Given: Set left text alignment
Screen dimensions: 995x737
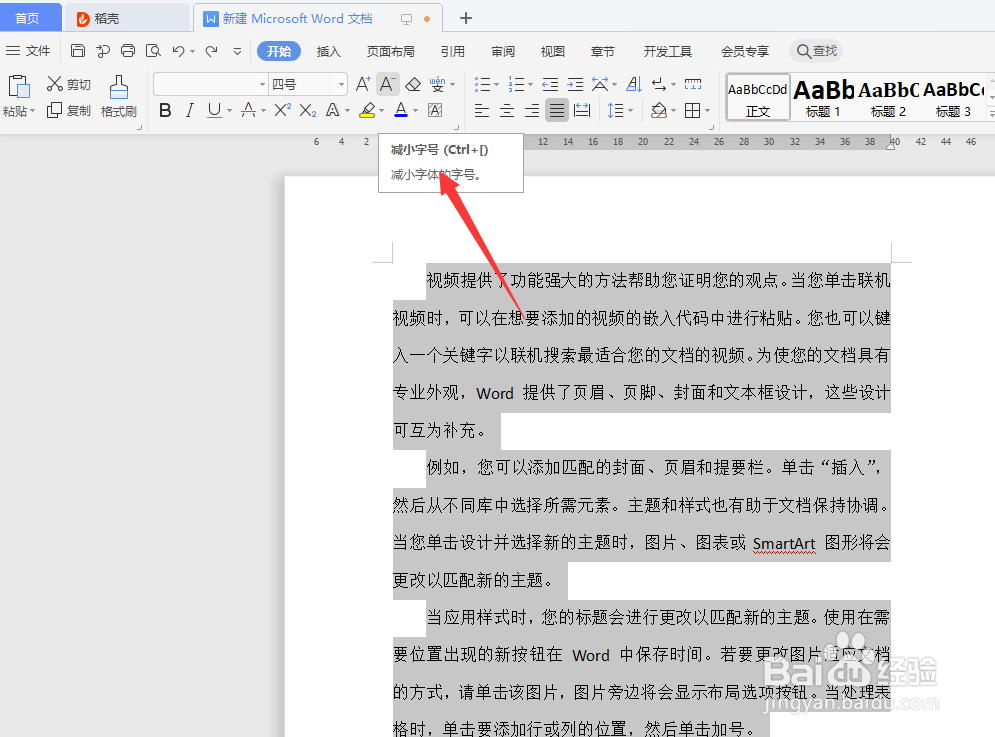Looking at the screenshot, I should (482, 110).
